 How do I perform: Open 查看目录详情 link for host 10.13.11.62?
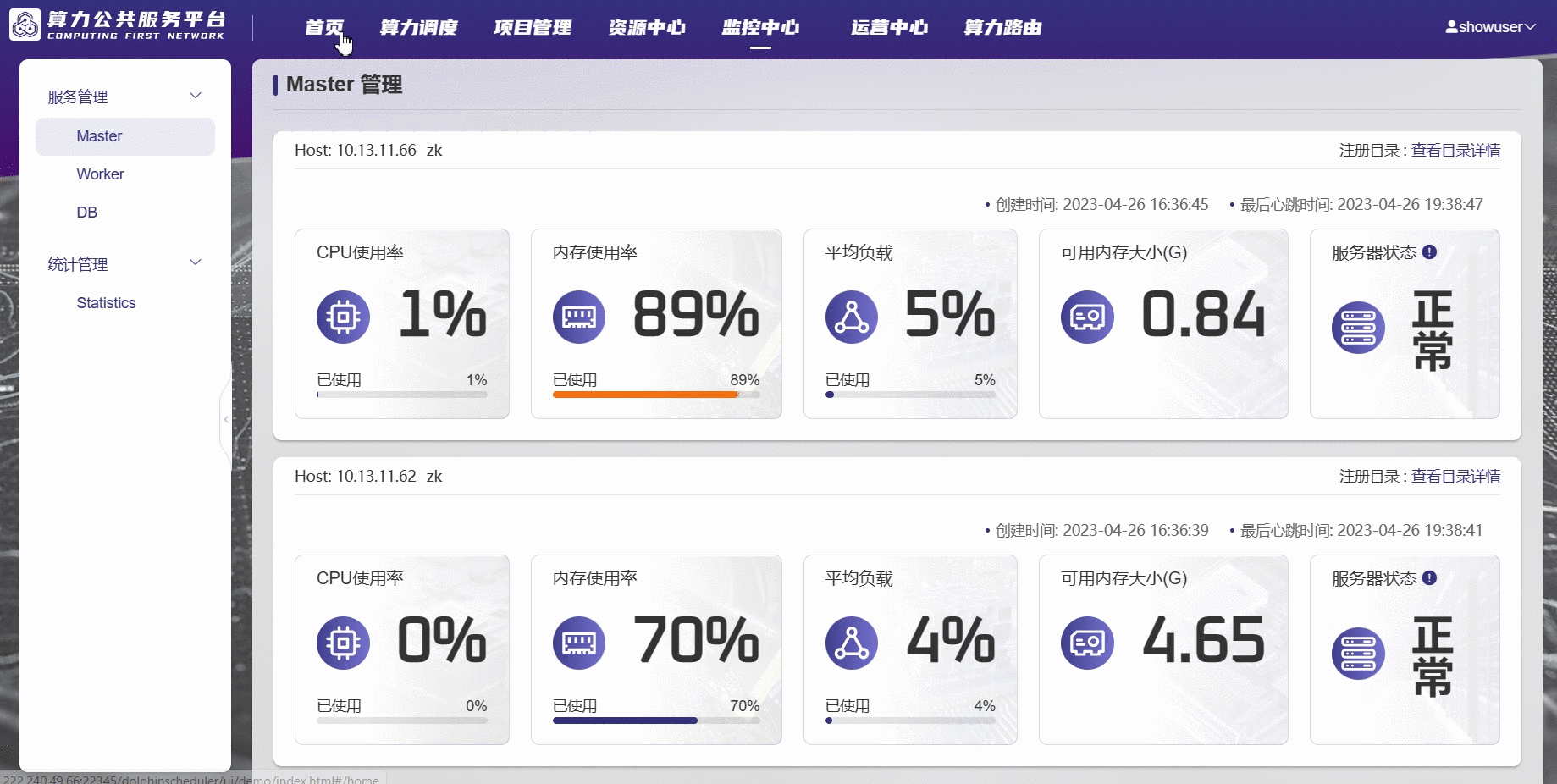coord(1455,477)
